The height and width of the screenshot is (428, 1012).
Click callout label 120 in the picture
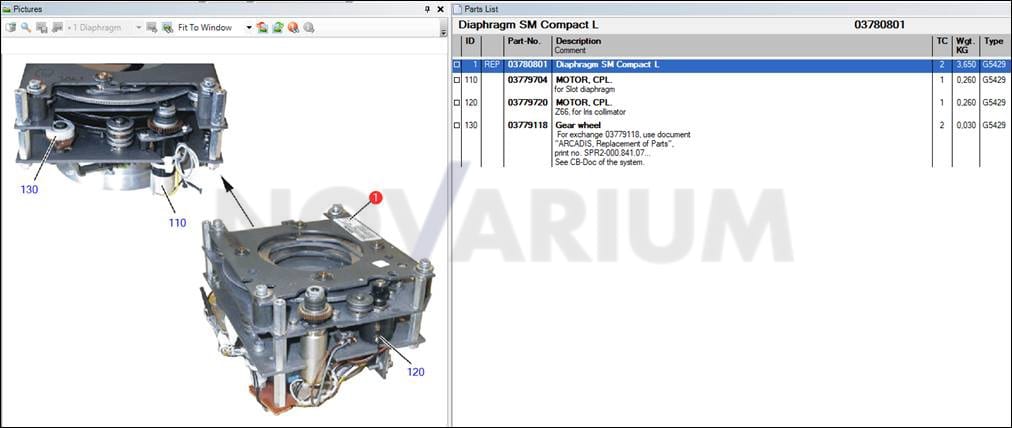[416, 372]
